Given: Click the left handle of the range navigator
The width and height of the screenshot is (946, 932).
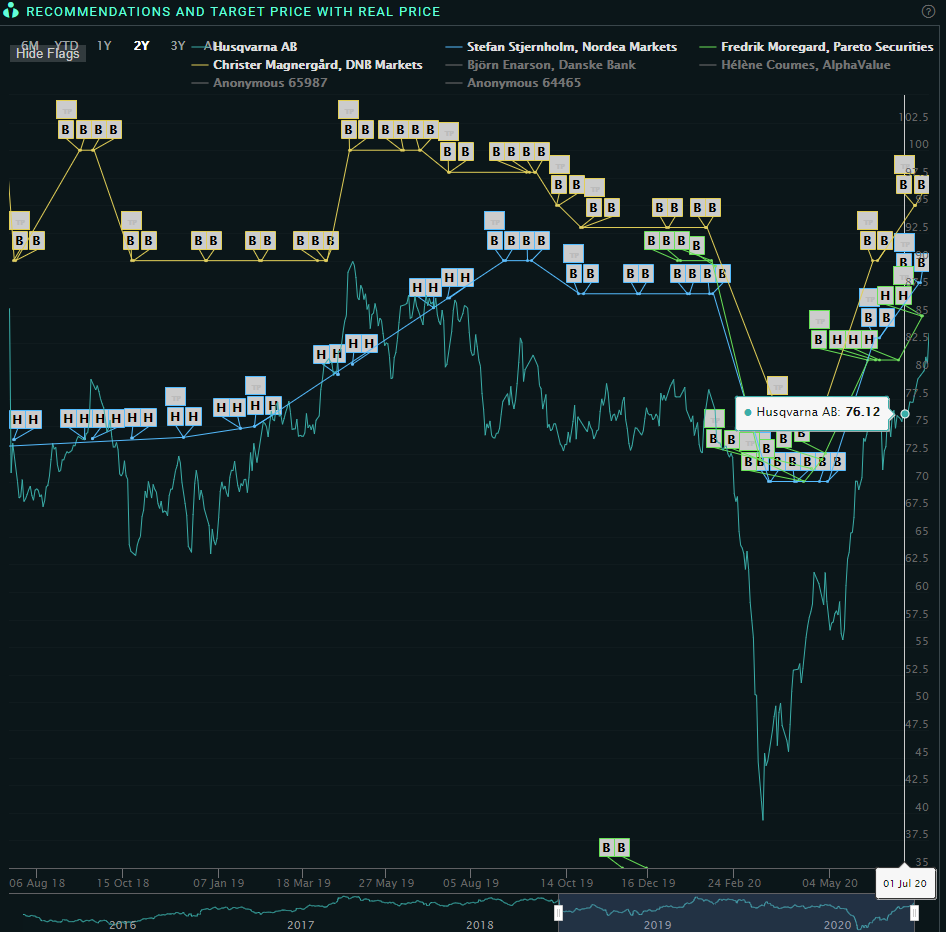Looking at the screenshot, I should pyautogui.click(x=558, y=912).
